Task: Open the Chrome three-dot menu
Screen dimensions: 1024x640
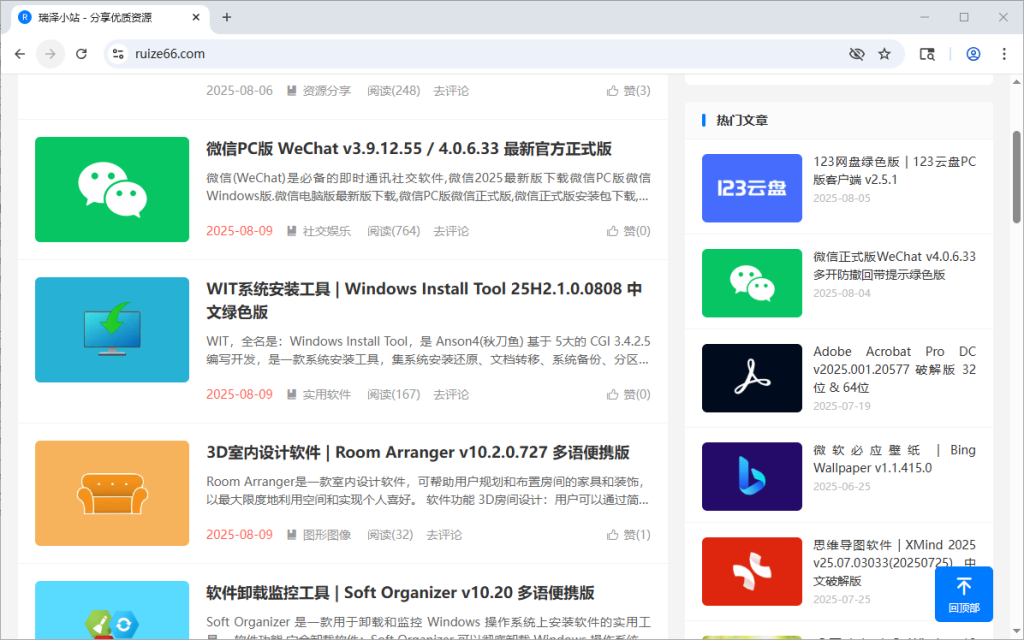Action: (1004, 54)
